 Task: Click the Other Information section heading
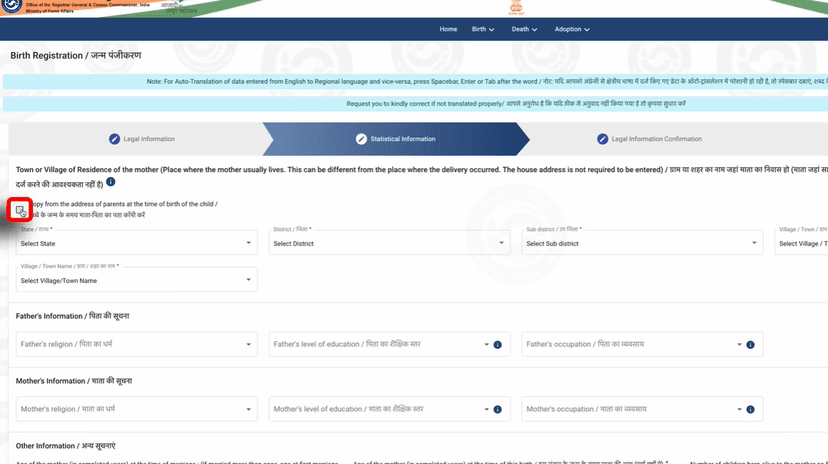tap(65, 446)
